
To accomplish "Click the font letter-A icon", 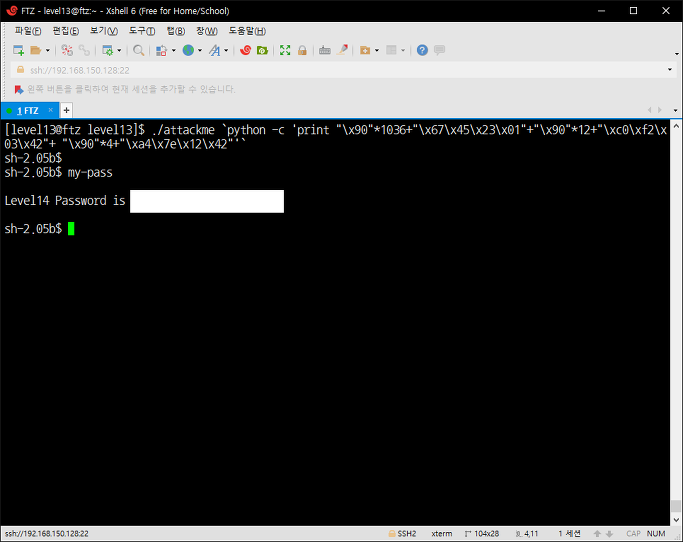I will tap(215, 51).
